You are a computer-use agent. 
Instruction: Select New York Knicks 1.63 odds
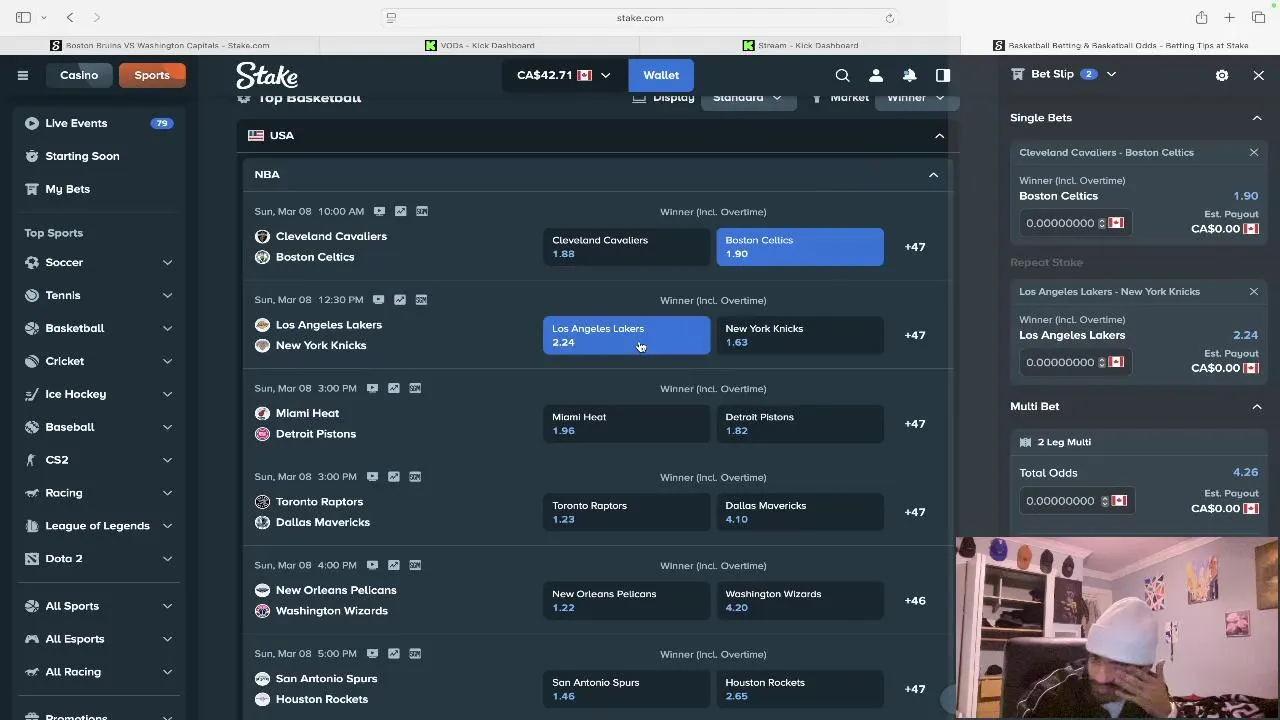pos(800,335)
